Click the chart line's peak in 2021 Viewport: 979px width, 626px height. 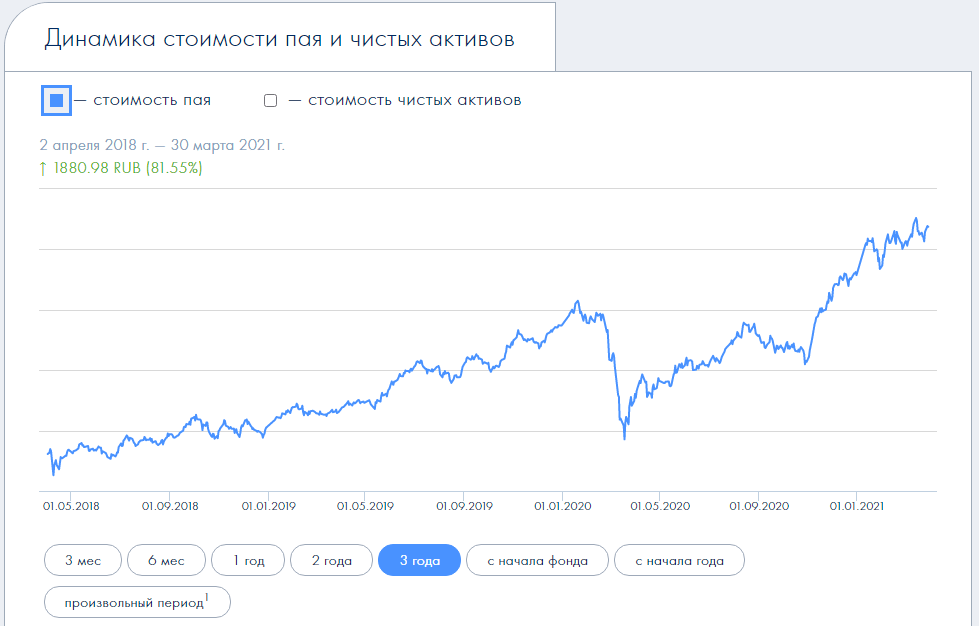coord(915,218)
